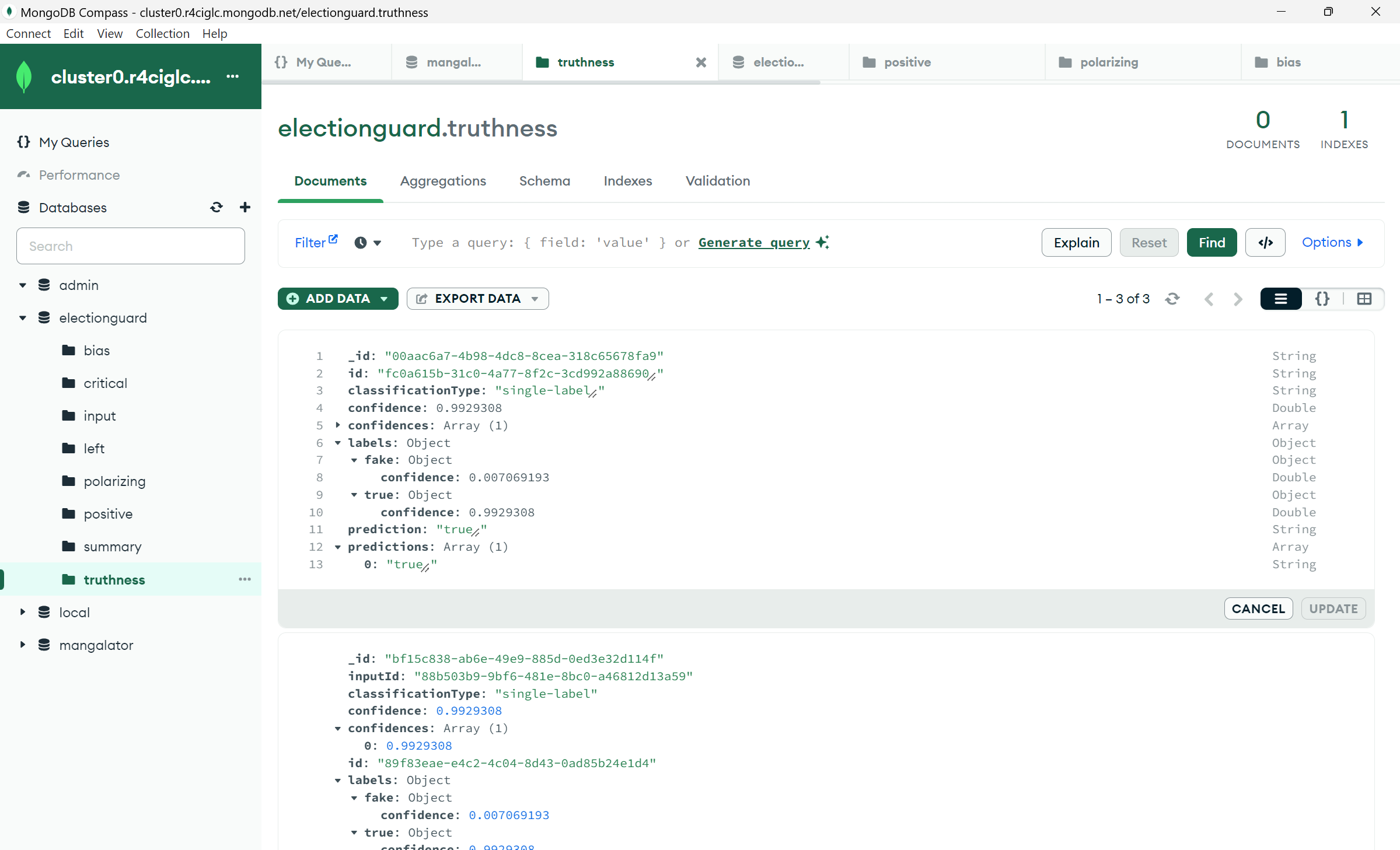Refresh the databases list icon

[217, 208]
